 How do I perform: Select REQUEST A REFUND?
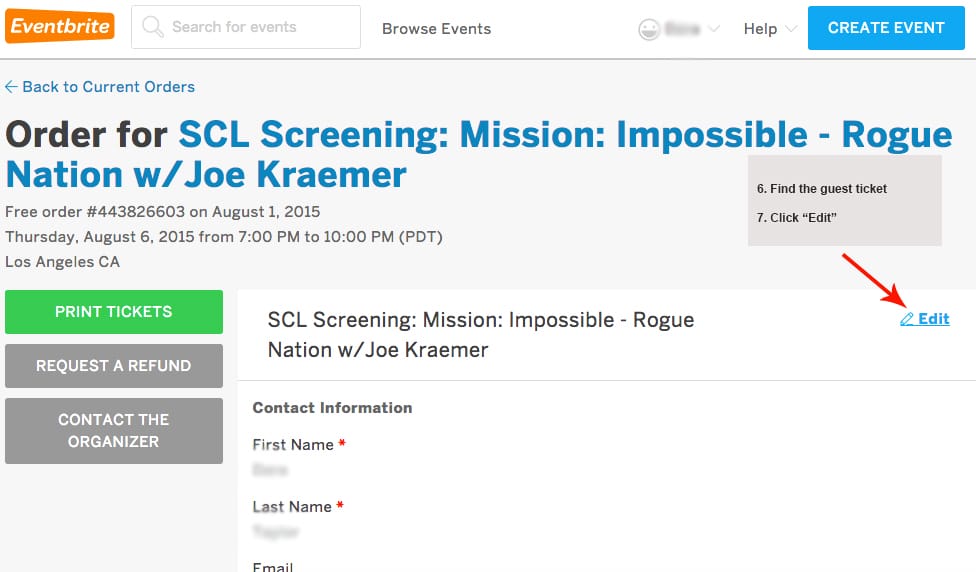pos(114,366)
